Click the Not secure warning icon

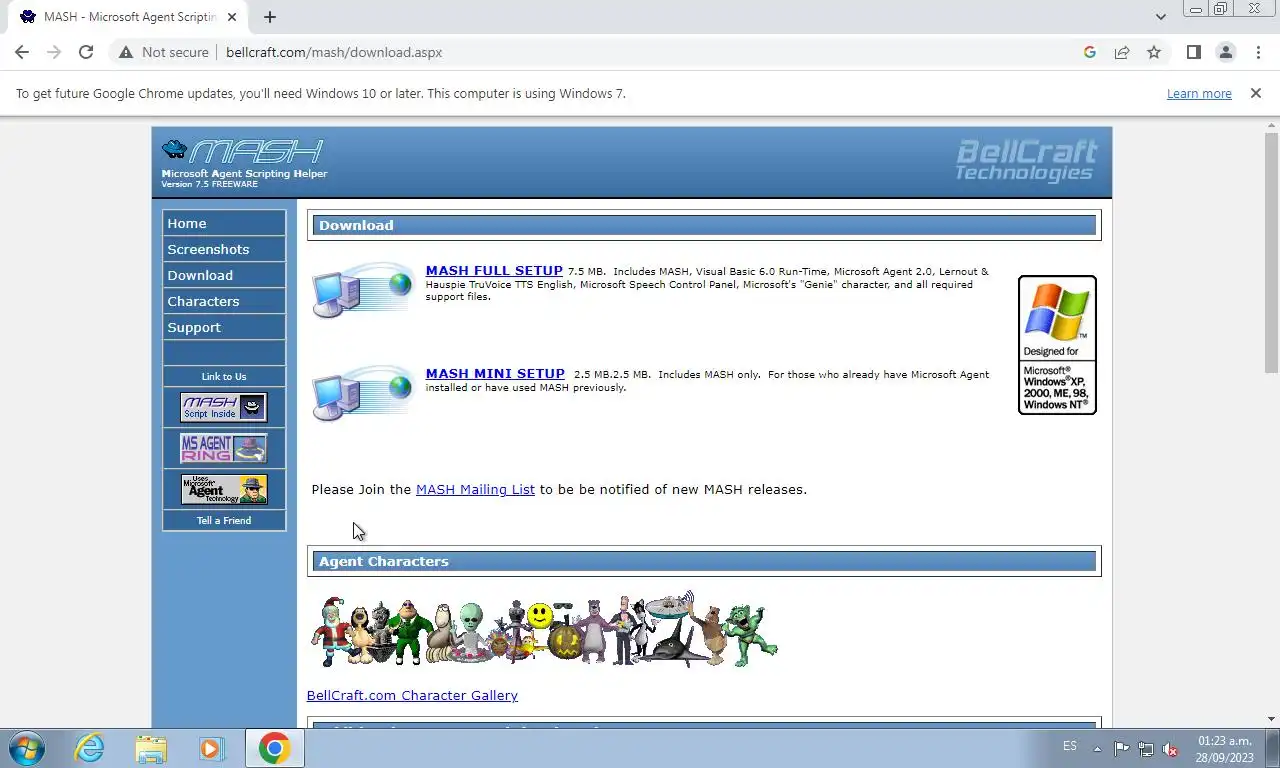[x=126, y=52]
